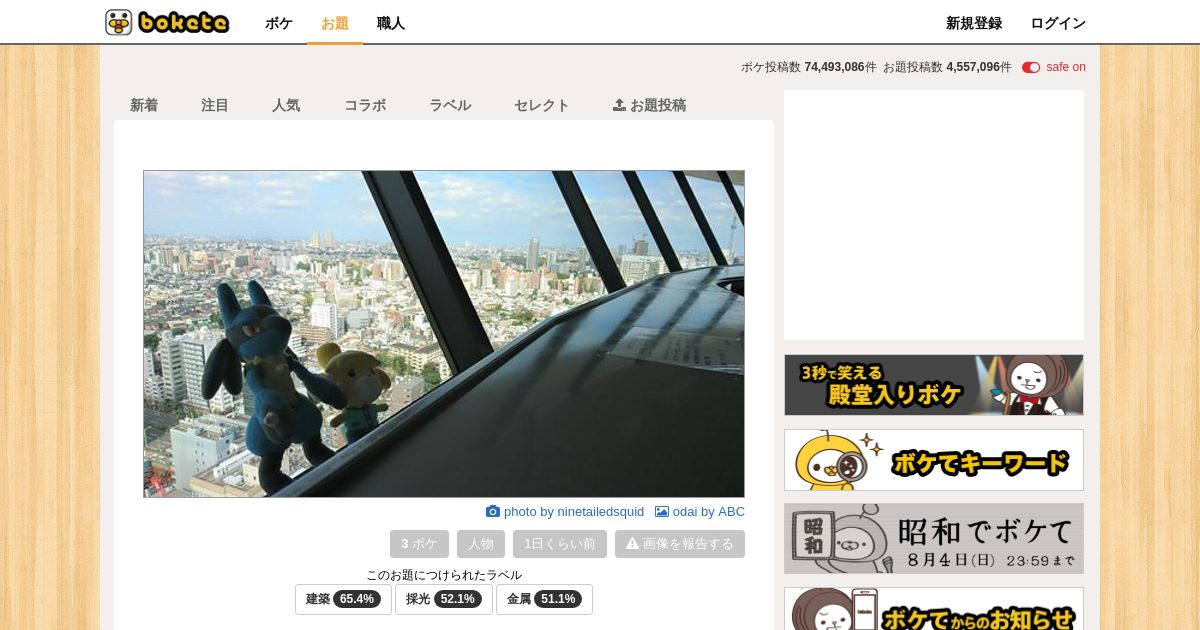Open the 昭和でボケて banner
Screen dimensions: 1200x630
pyautogui.click(x=934, y=538)
